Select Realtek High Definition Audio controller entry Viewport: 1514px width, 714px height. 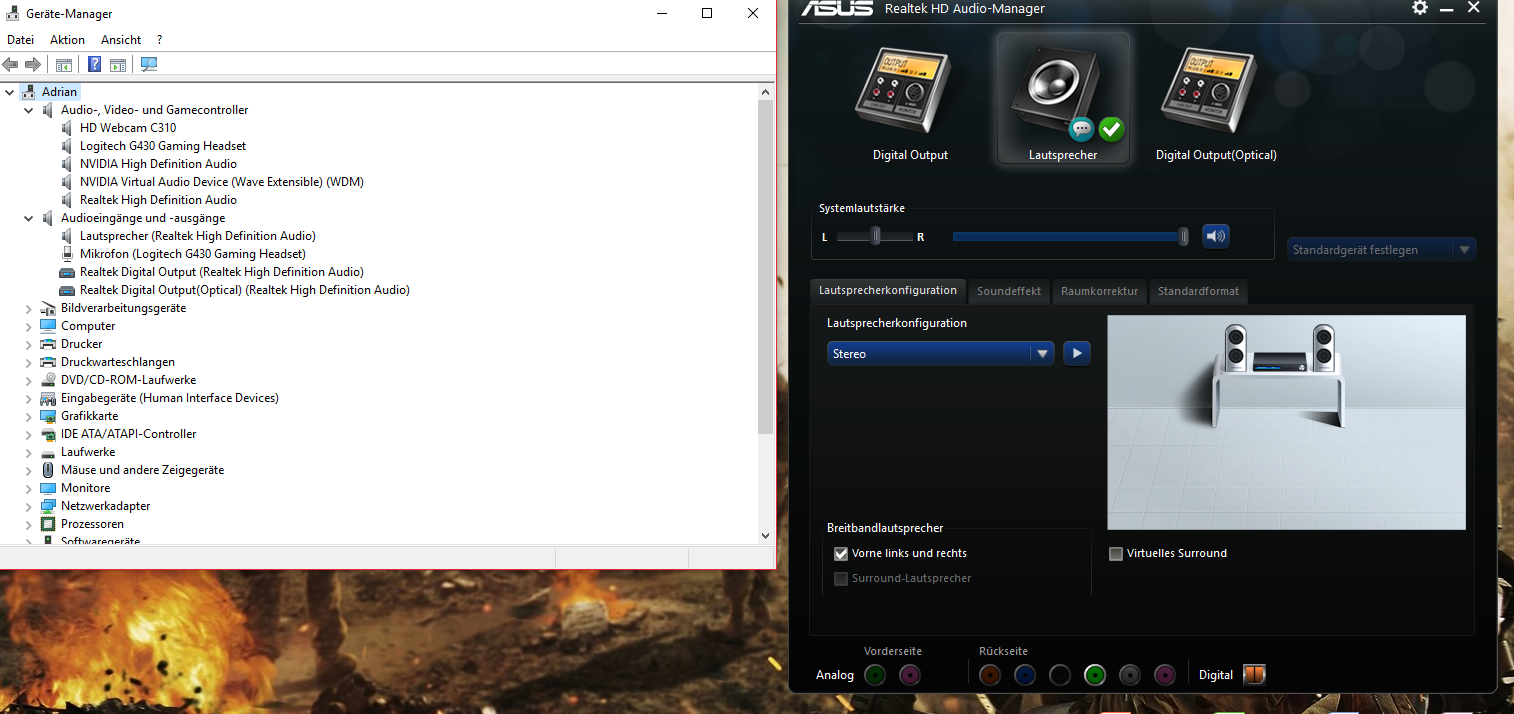158,200
